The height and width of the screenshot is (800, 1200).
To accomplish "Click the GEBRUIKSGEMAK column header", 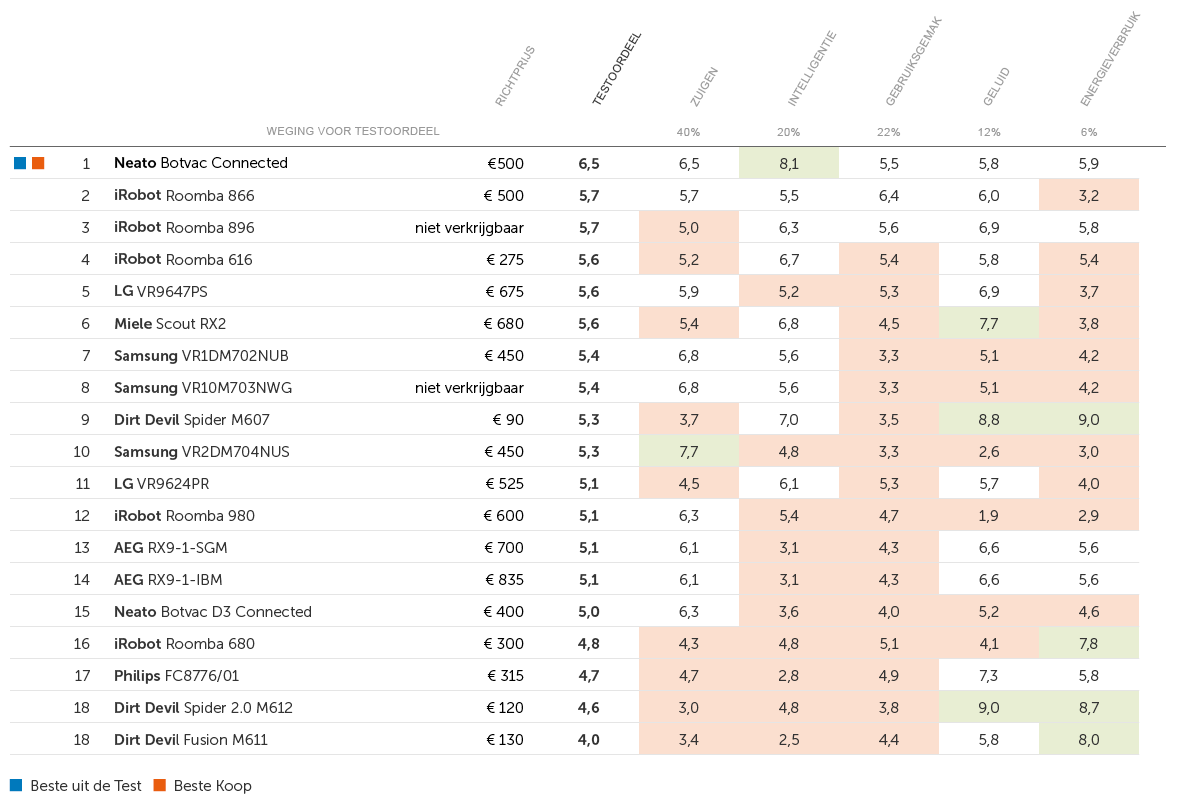I will (x=913, y=61).
